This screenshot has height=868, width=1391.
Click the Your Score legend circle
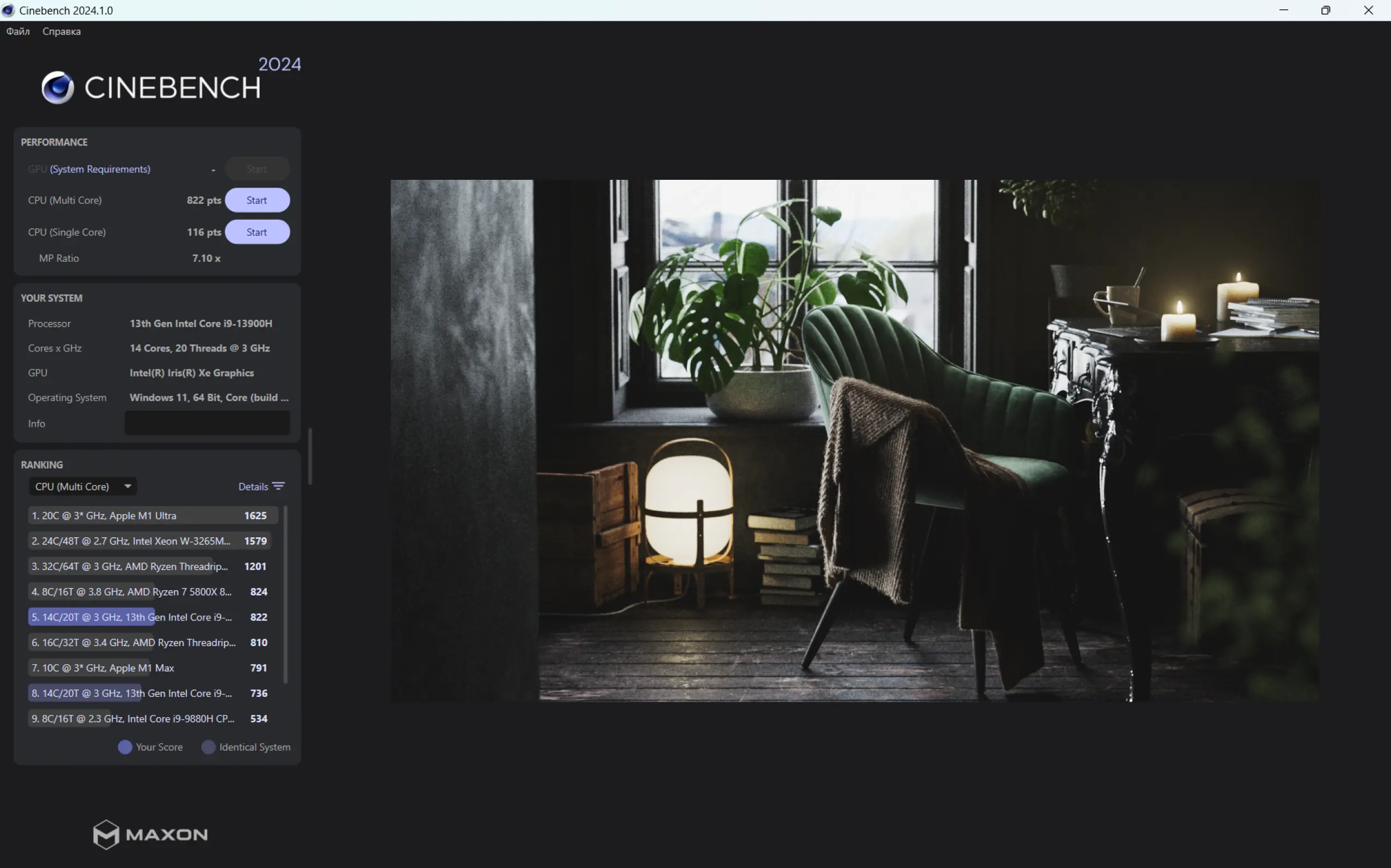click(x=125, y=747)
